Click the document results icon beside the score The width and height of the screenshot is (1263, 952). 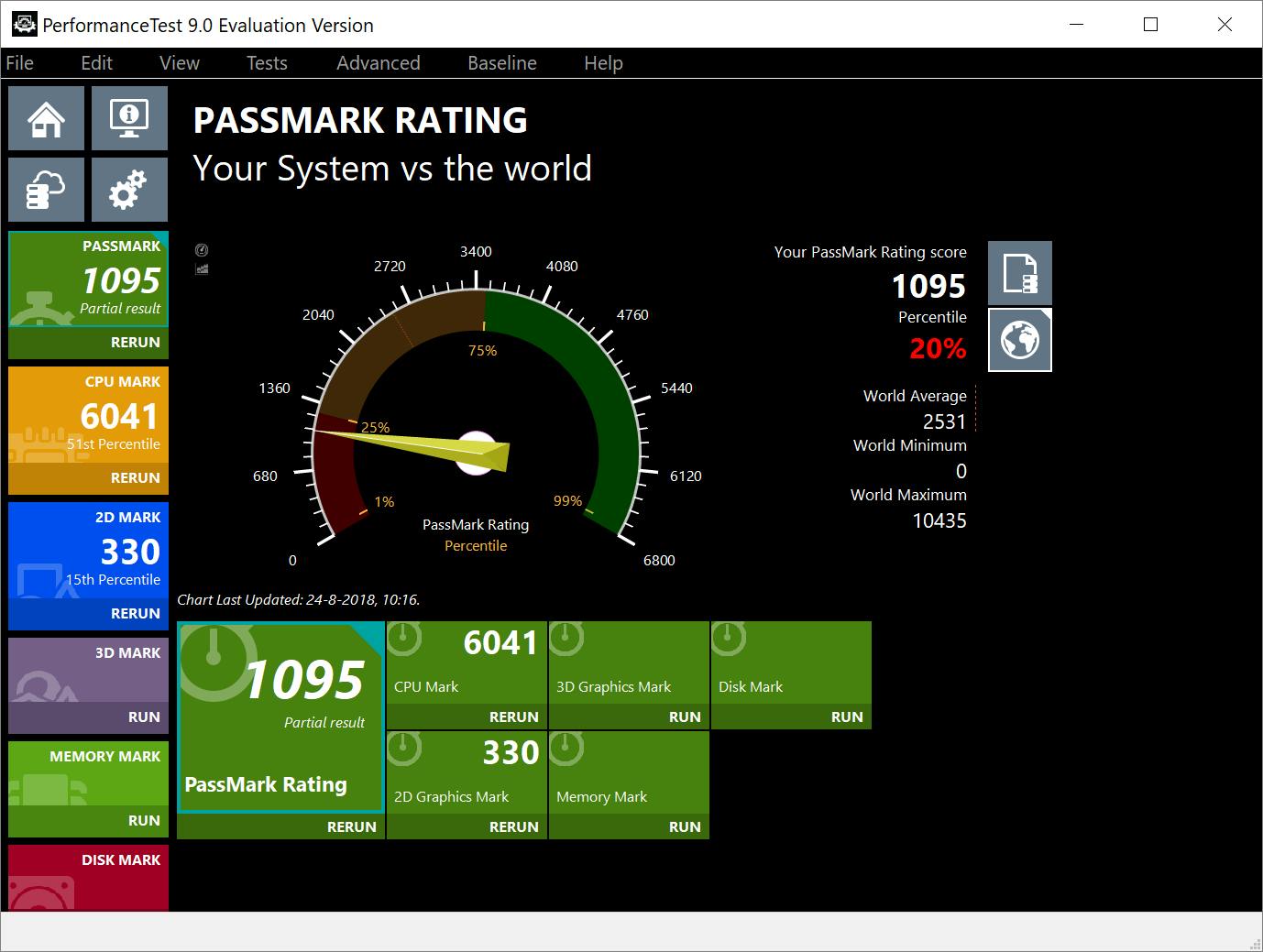tap(1020, 273)
